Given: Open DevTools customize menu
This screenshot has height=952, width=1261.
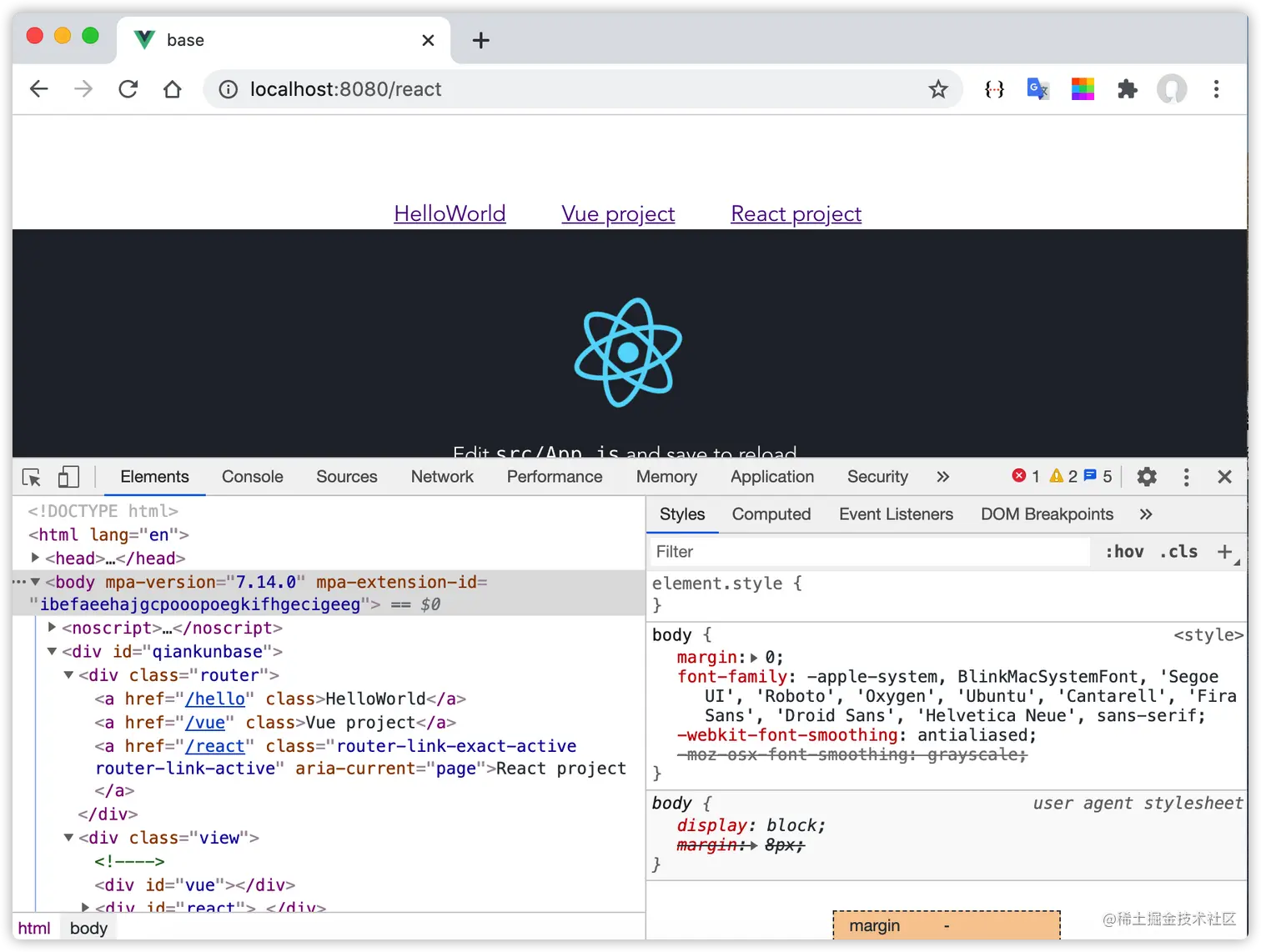Looking at the screenshot, I should tap(1186, 477).
